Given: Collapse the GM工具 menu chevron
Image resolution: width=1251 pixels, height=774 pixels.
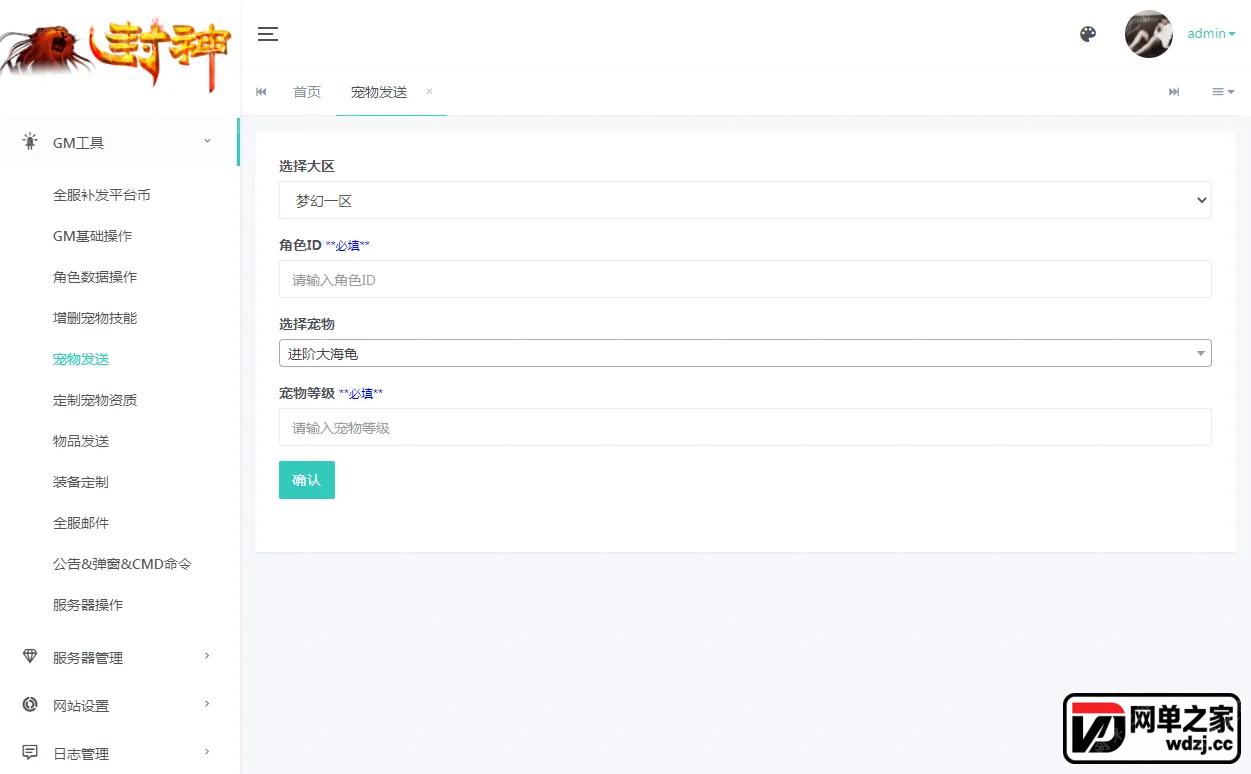Looking at the screenshot, I should pyautogui.click(x=207, y=142).
